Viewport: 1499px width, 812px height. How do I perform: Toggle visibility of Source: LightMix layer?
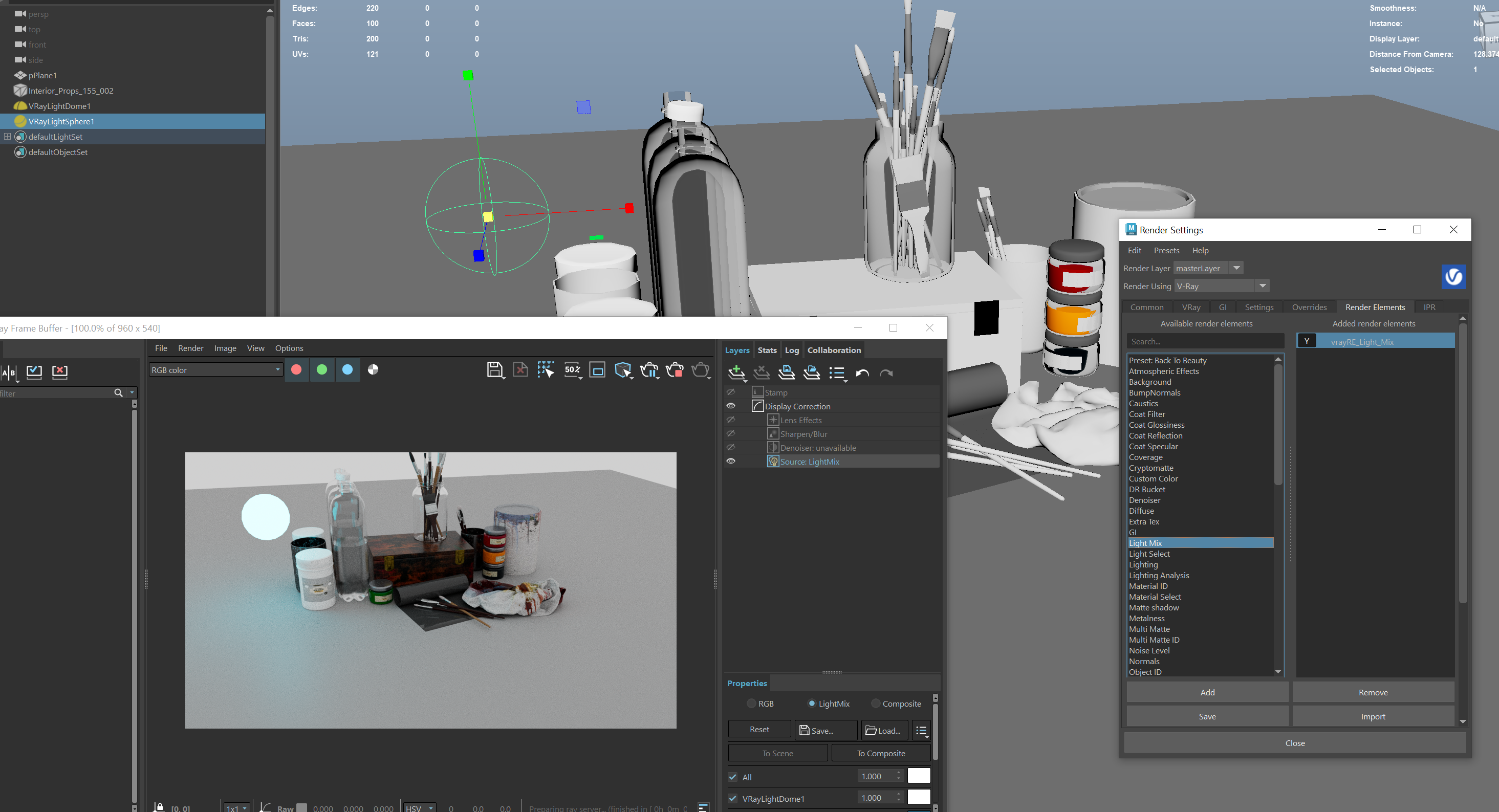(731, 461)
